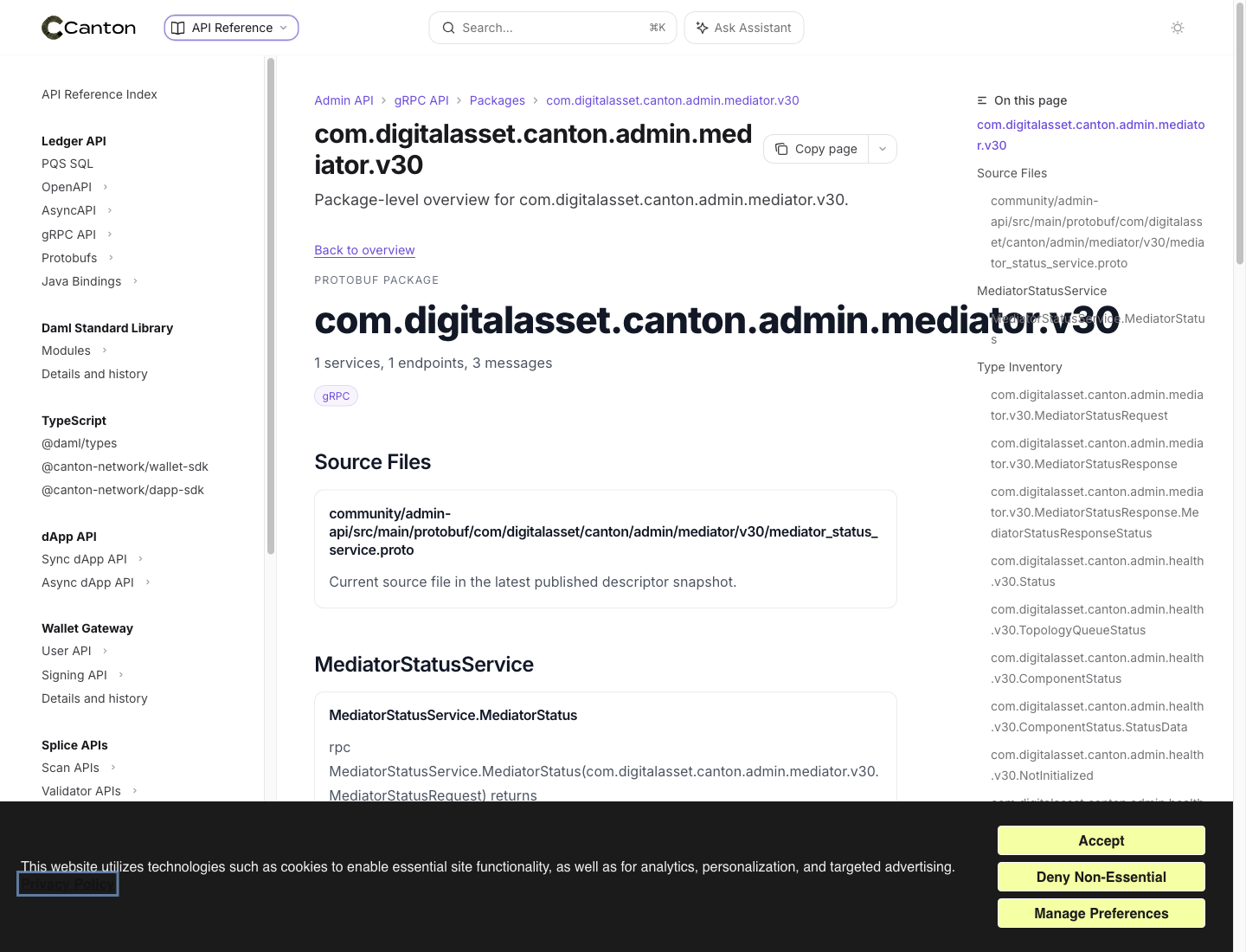This screenshot has width=1246, height=952.
Task: Expand the User API chevron
Action: [105, 651]
